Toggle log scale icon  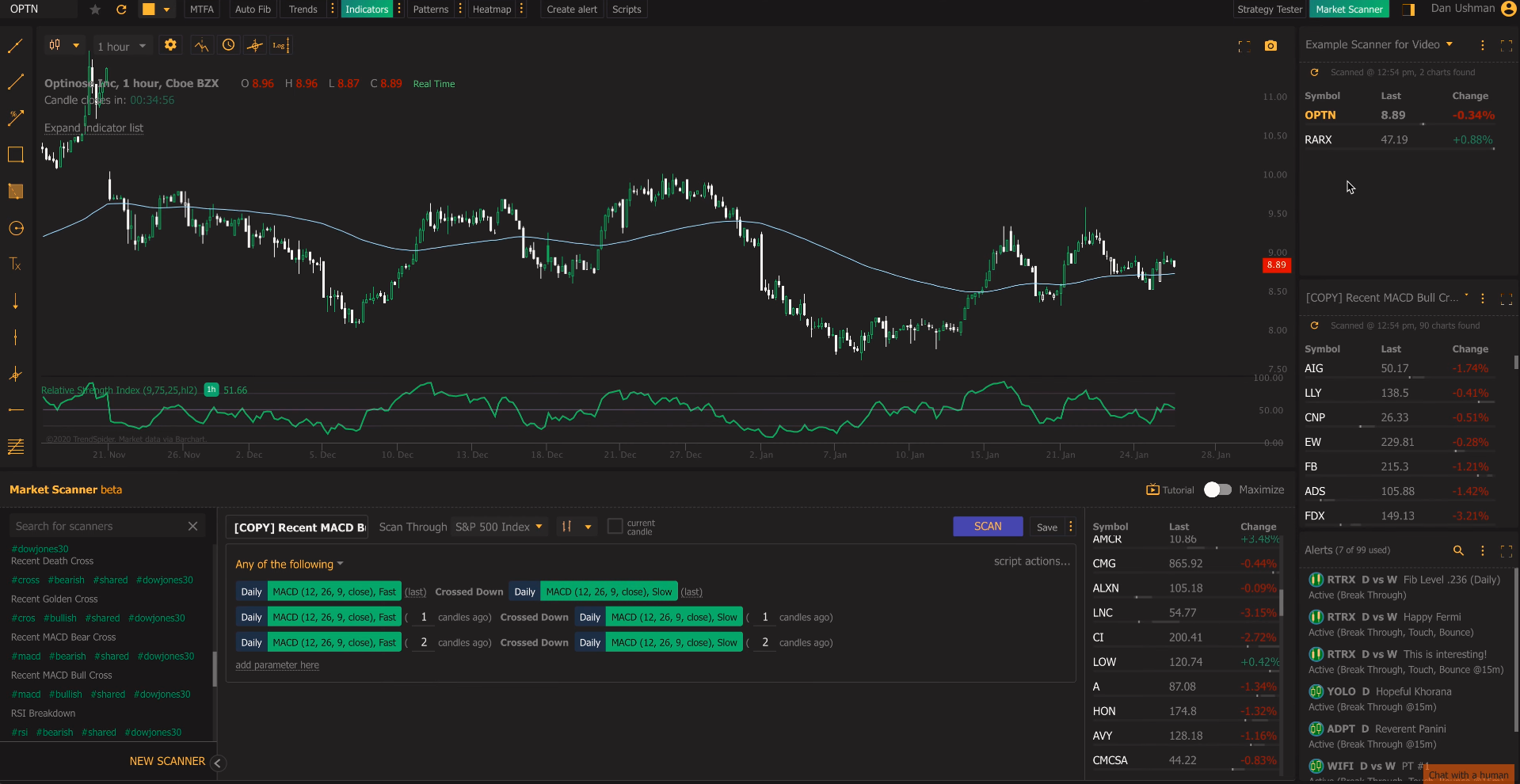tap(280, 45)
